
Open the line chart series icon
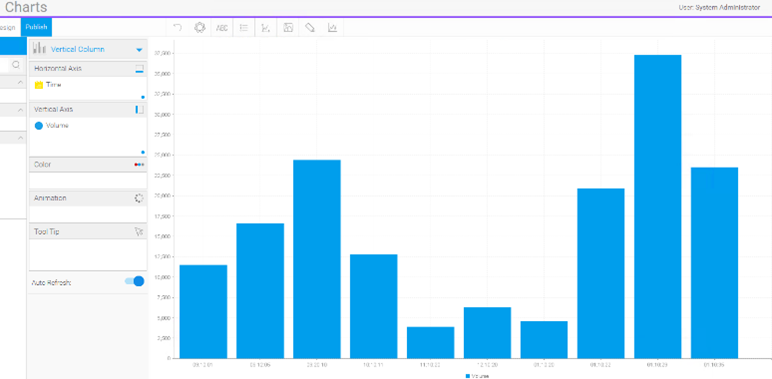pos(332,28)
